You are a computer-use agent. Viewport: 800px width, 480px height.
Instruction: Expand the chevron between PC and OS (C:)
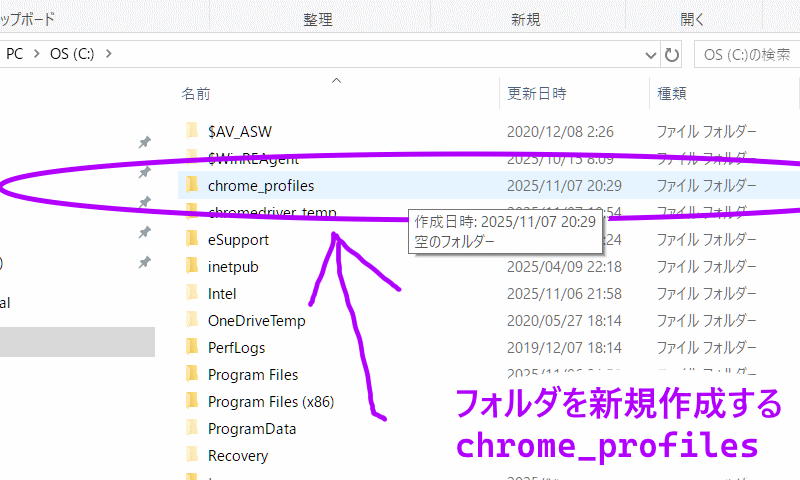(x=36, y=53)
